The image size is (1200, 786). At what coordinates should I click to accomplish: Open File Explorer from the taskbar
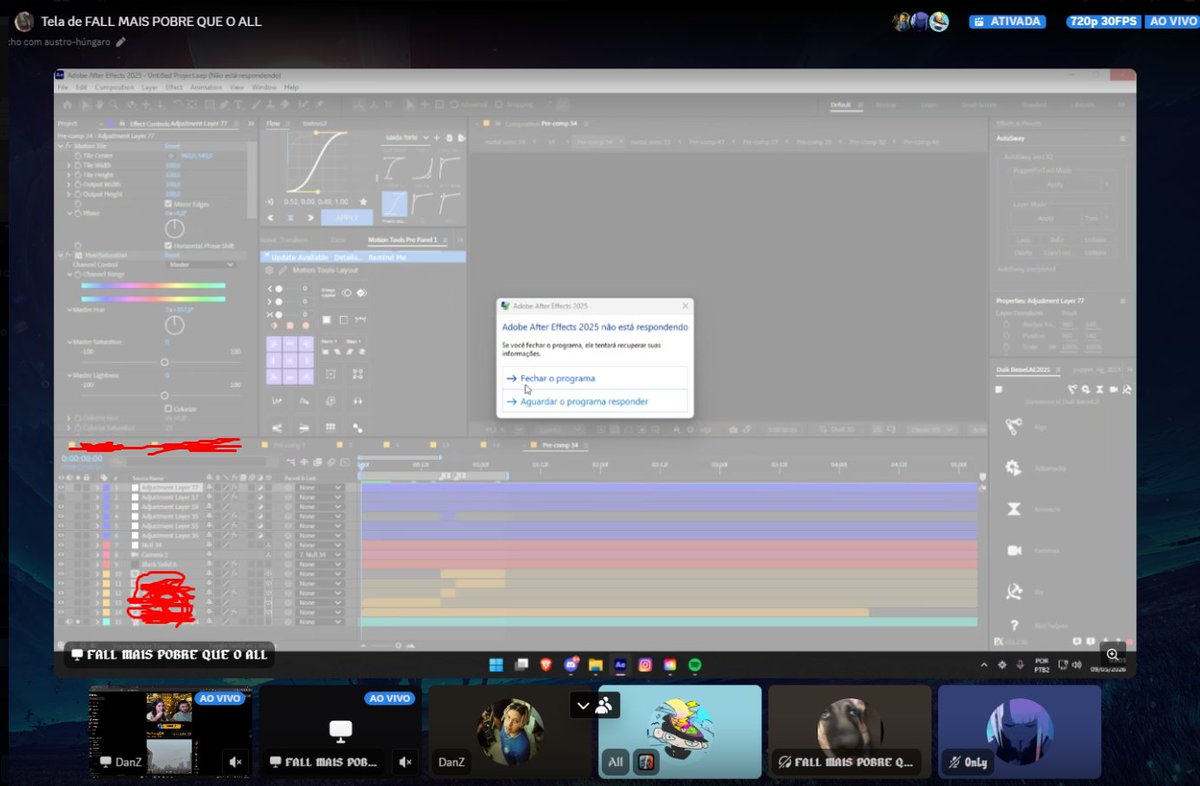(x=596, y=664)
